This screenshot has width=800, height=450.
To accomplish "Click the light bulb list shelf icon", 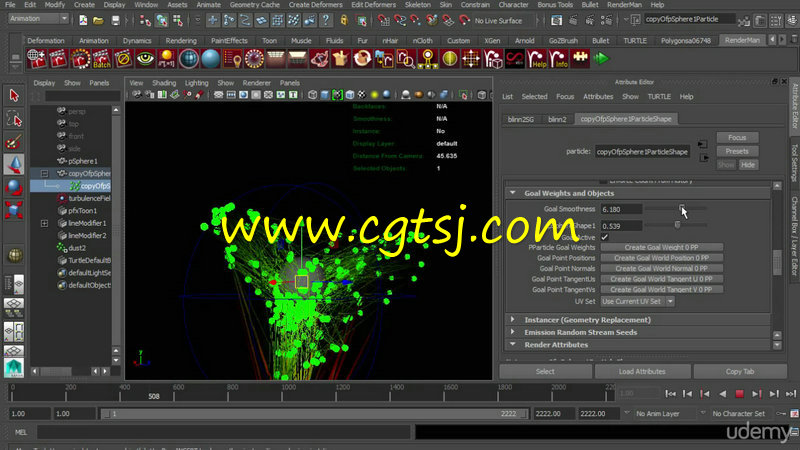I will (x=232, y=59).
